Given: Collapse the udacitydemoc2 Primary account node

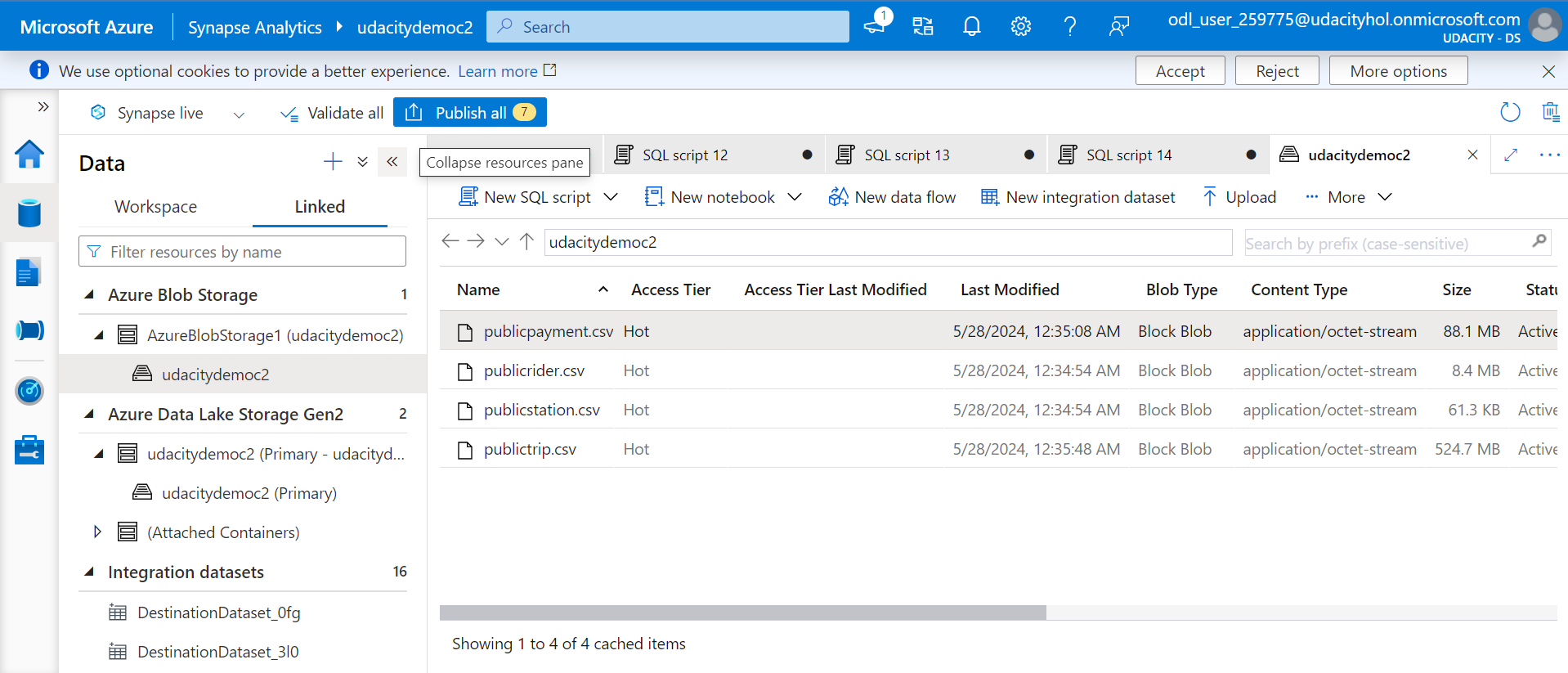Looking at the screenshot, I should click(x=99, y=453).
